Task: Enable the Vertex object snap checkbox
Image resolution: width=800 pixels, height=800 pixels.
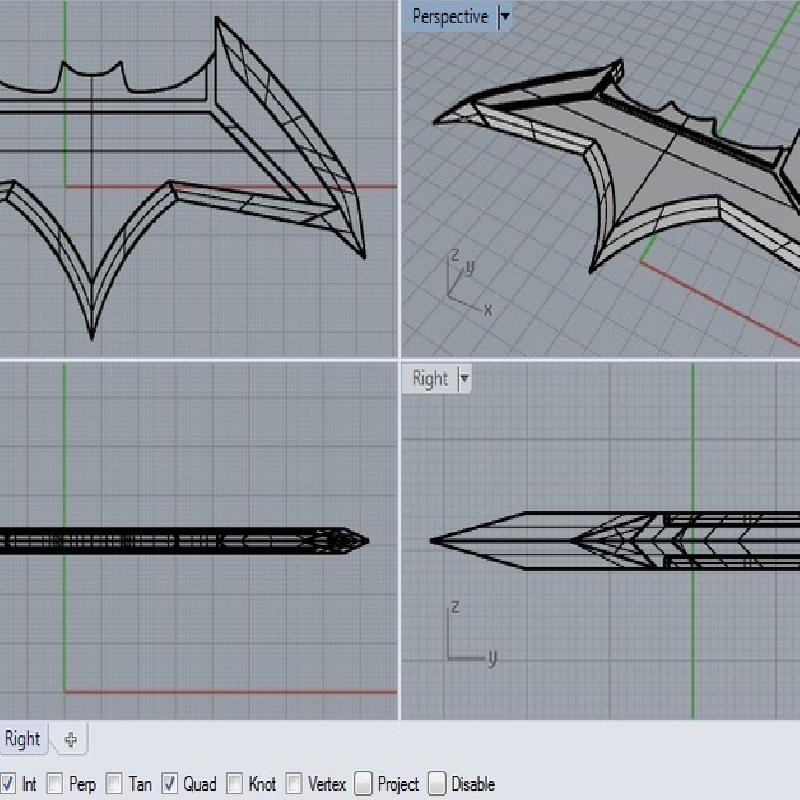Action: tap(293, 783)
